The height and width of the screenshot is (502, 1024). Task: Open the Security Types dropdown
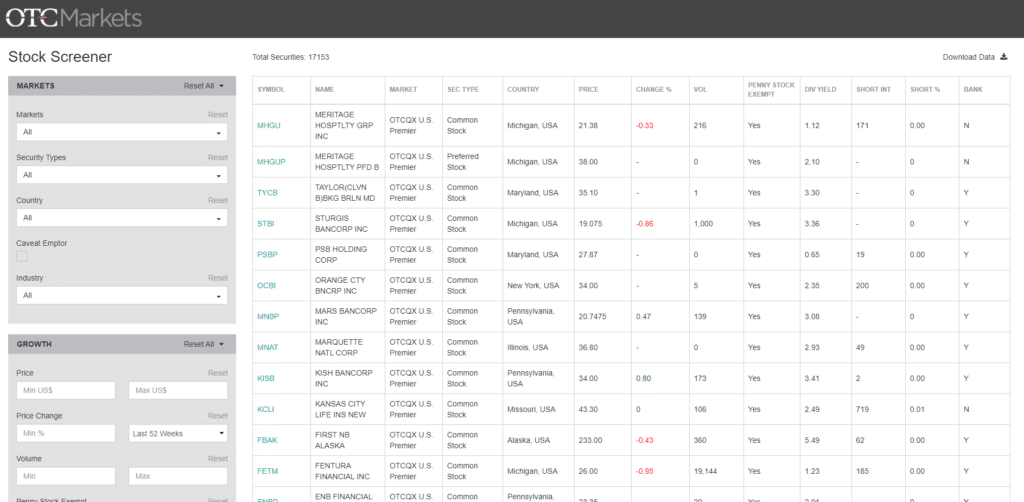click(122, 174)
